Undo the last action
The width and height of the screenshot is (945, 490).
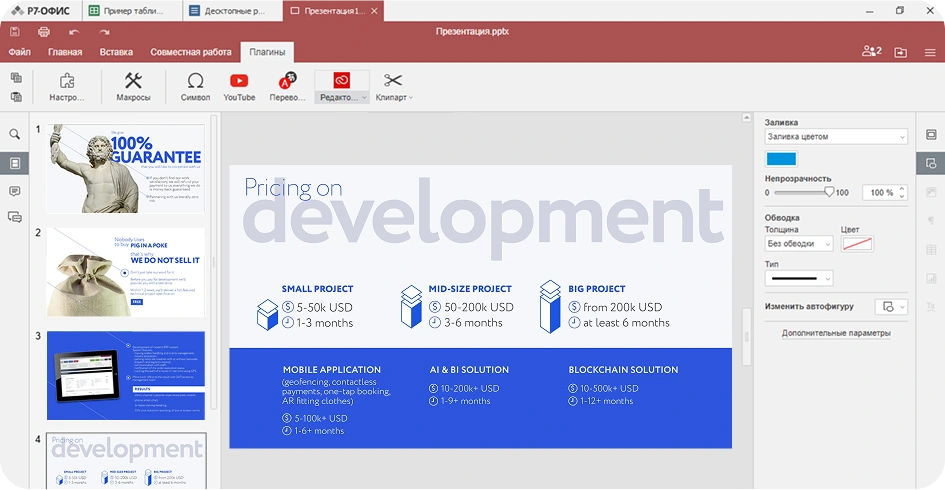[x=74, y=32]
